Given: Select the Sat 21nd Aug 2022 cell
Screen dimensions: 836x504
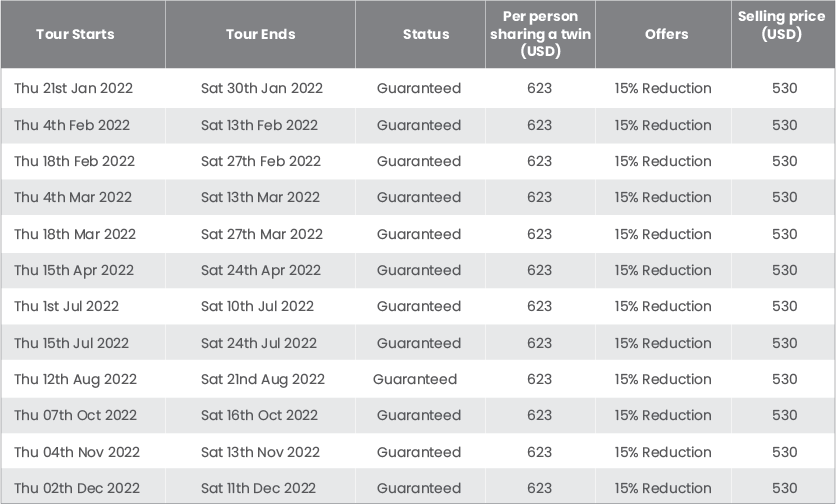Looking at the screenshot, I should [263, 379].
